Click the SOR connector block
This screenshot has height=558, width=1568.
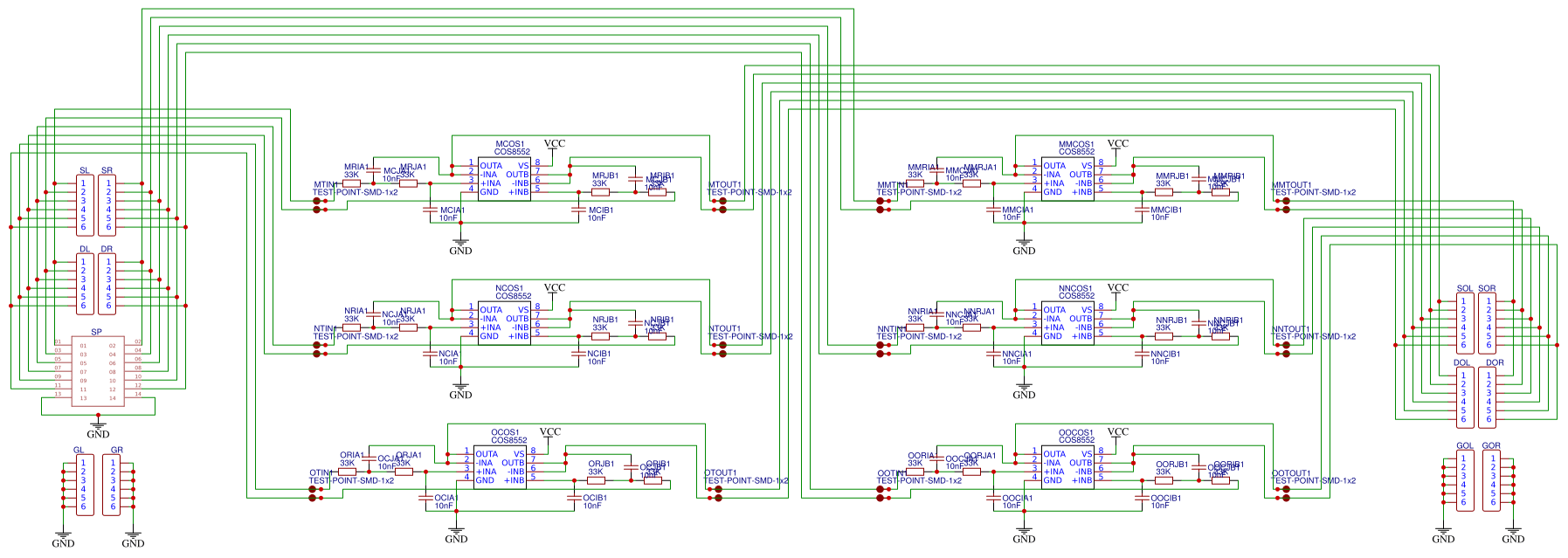(1487, 323)
